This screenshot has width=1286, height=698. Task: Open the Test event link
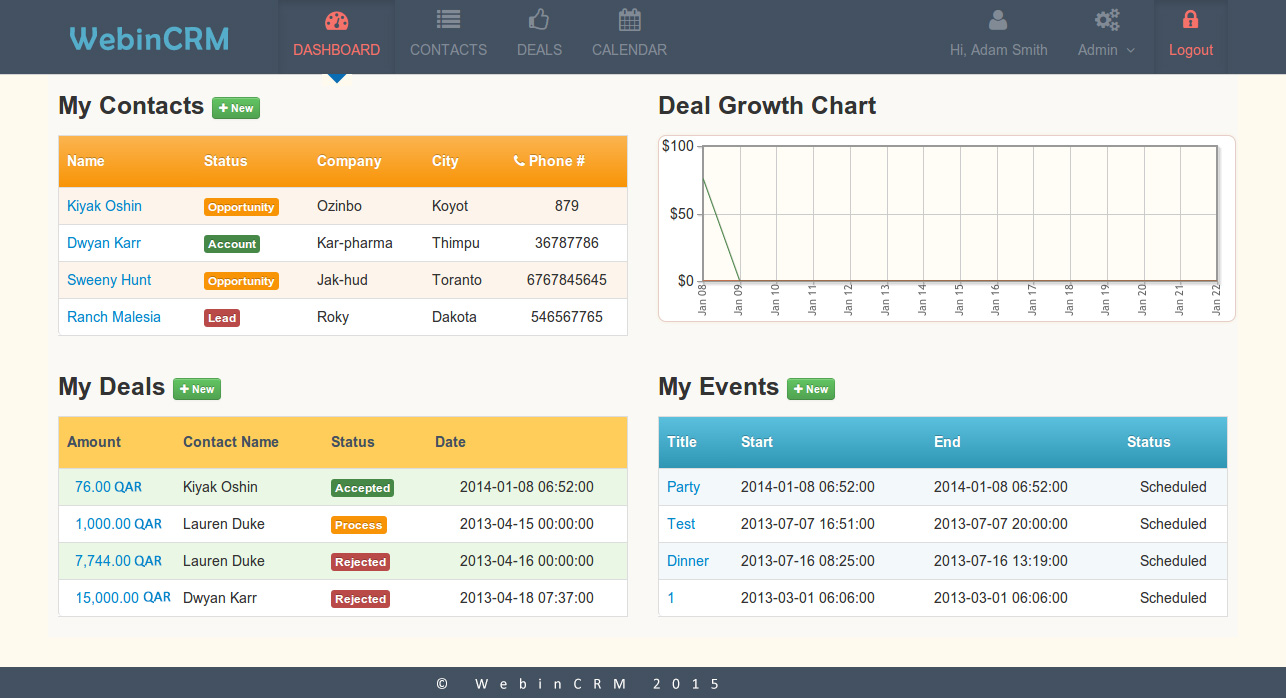pos(681,524)
